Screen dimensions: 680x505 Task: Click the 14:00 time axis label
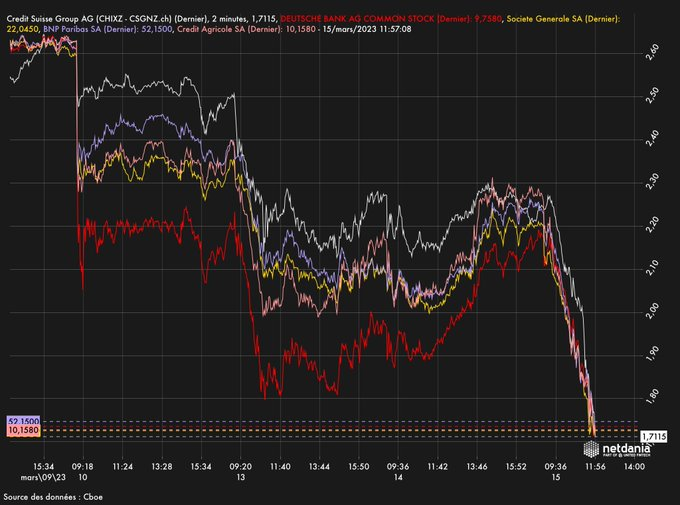tap(636, 466)
